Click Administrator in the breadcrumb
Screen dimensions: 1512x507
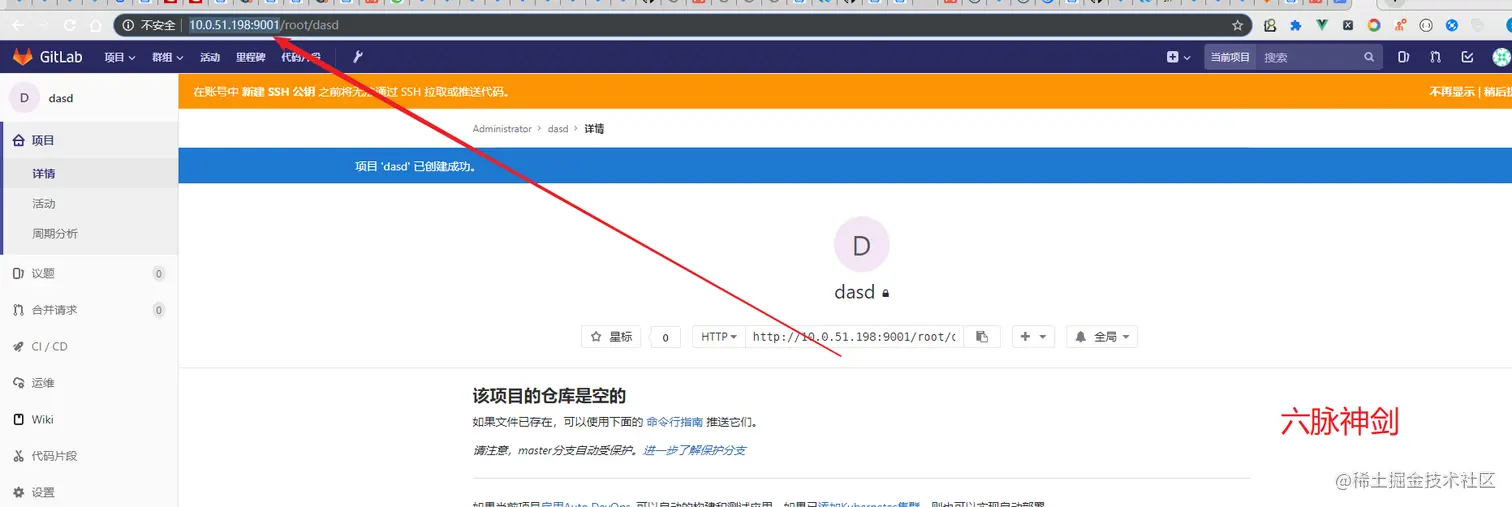click(x=502, y=129)
